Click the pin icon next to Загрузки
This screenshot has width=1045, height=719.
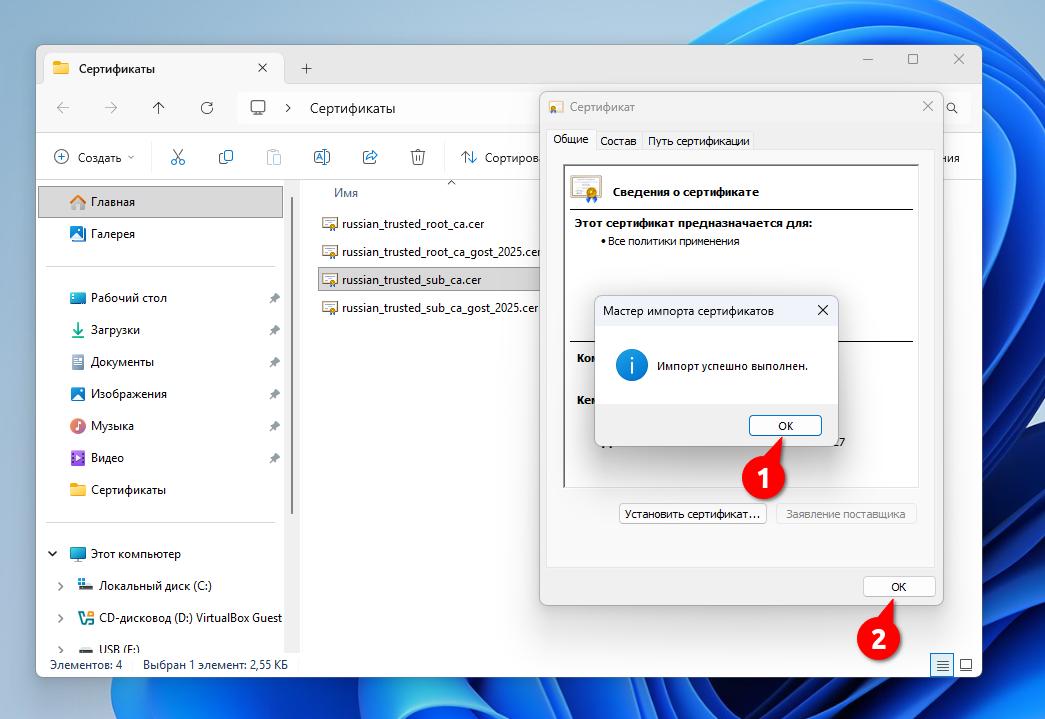point(274,330)
